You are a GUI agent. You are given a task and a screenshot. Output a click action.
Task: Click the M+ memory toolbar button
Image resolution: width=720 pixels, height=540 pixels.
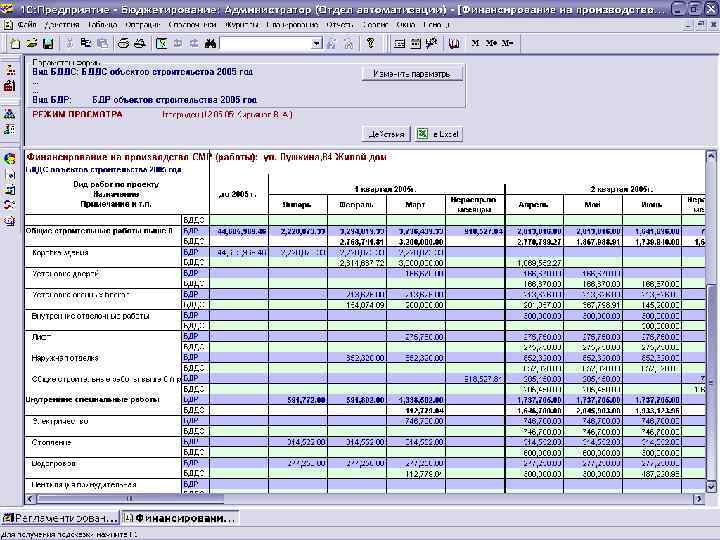(x=491, y=44)
